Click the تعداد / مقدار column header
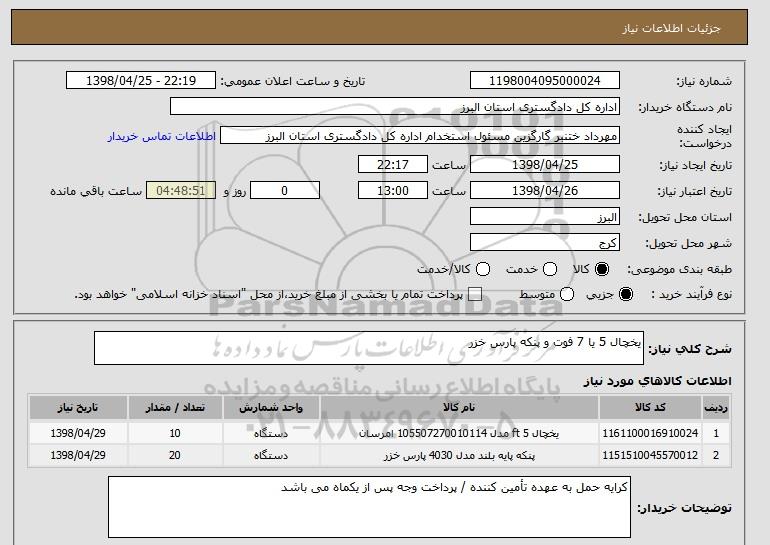Image resolution: width=770 pixels, height=545 pixels. 175,408
